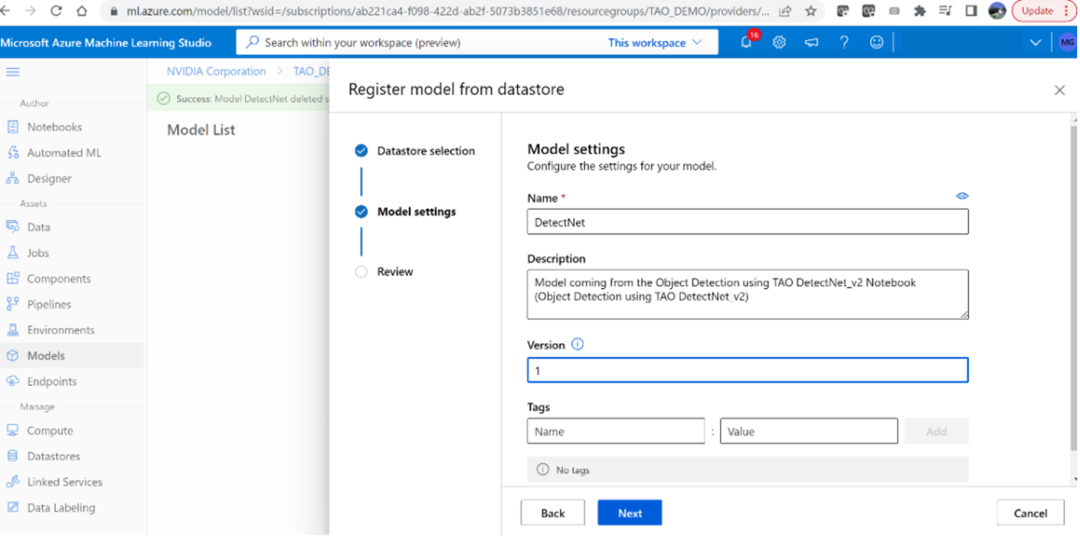This screenshot has width=1080, height=536.
Task: Click the Version info icon
Action: point(577,344)
